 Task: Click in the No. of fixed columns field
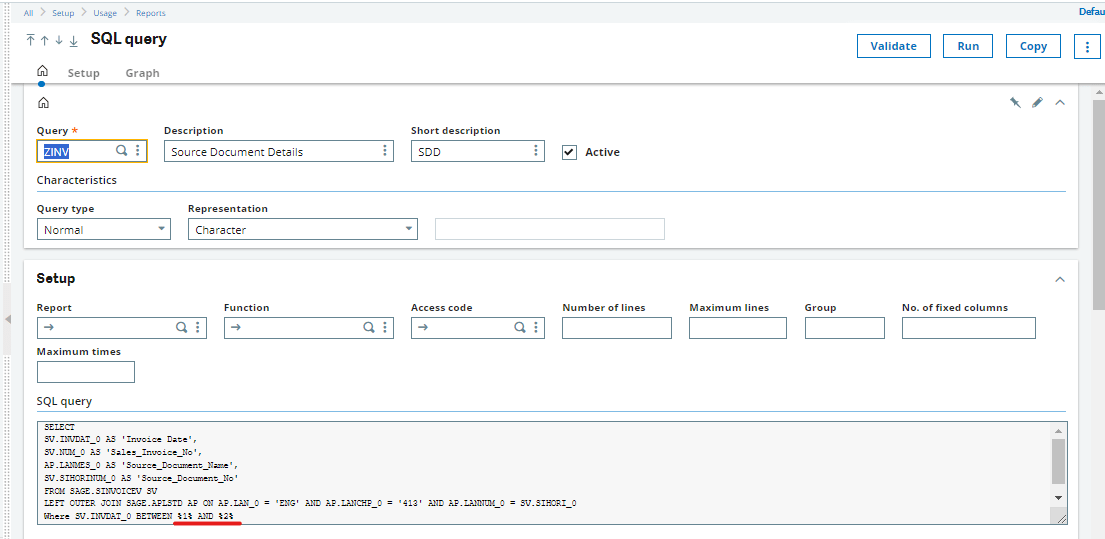[x=969, y=328]
